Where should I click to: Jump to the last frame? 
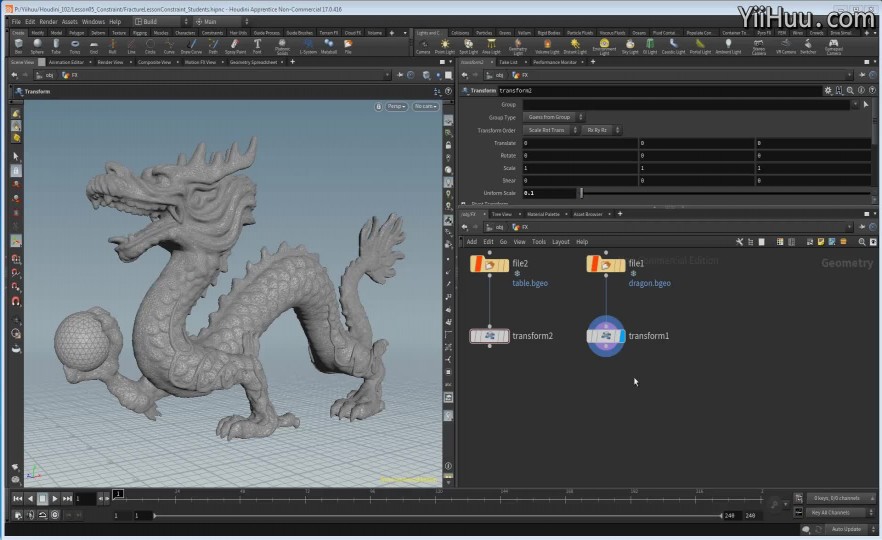(67, 498)
